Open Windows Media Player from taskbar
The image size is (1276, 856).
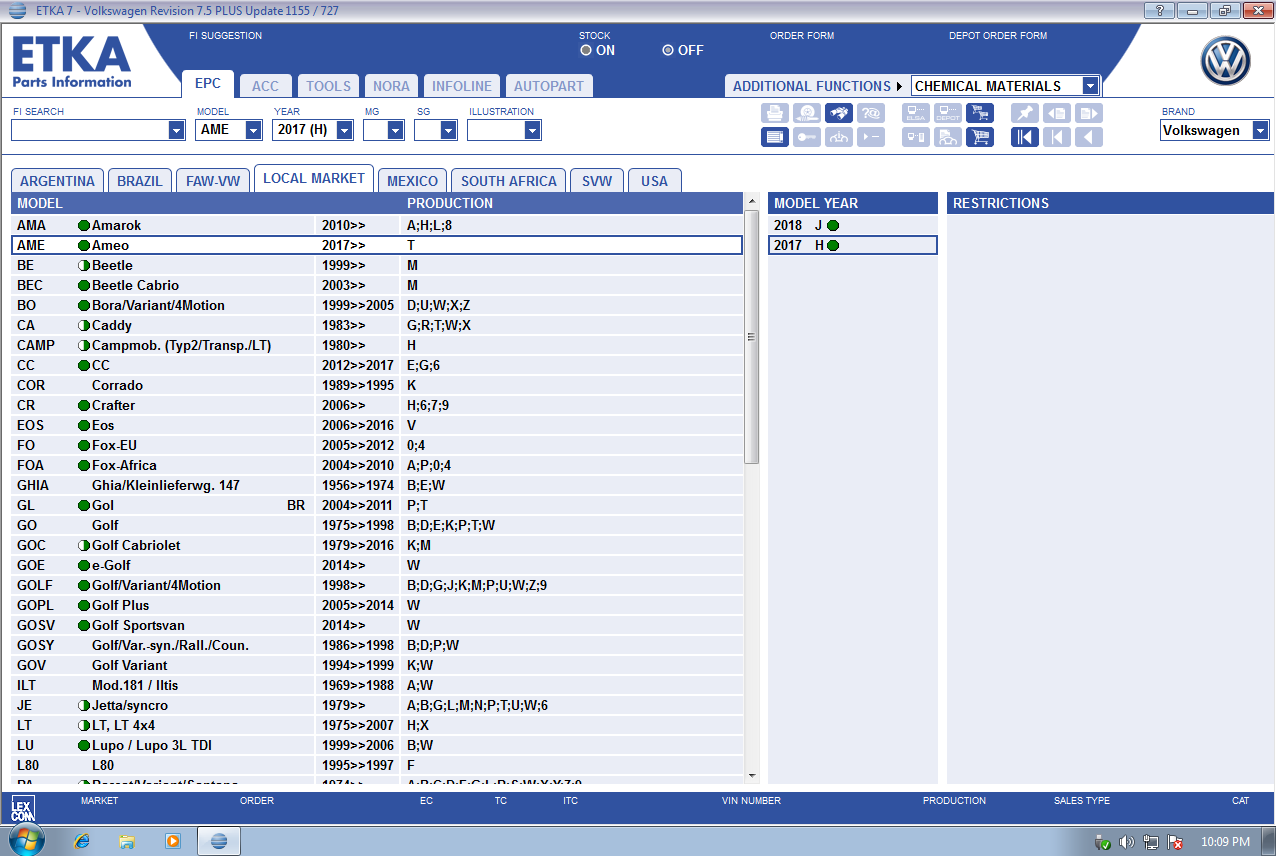coord(172,841)
